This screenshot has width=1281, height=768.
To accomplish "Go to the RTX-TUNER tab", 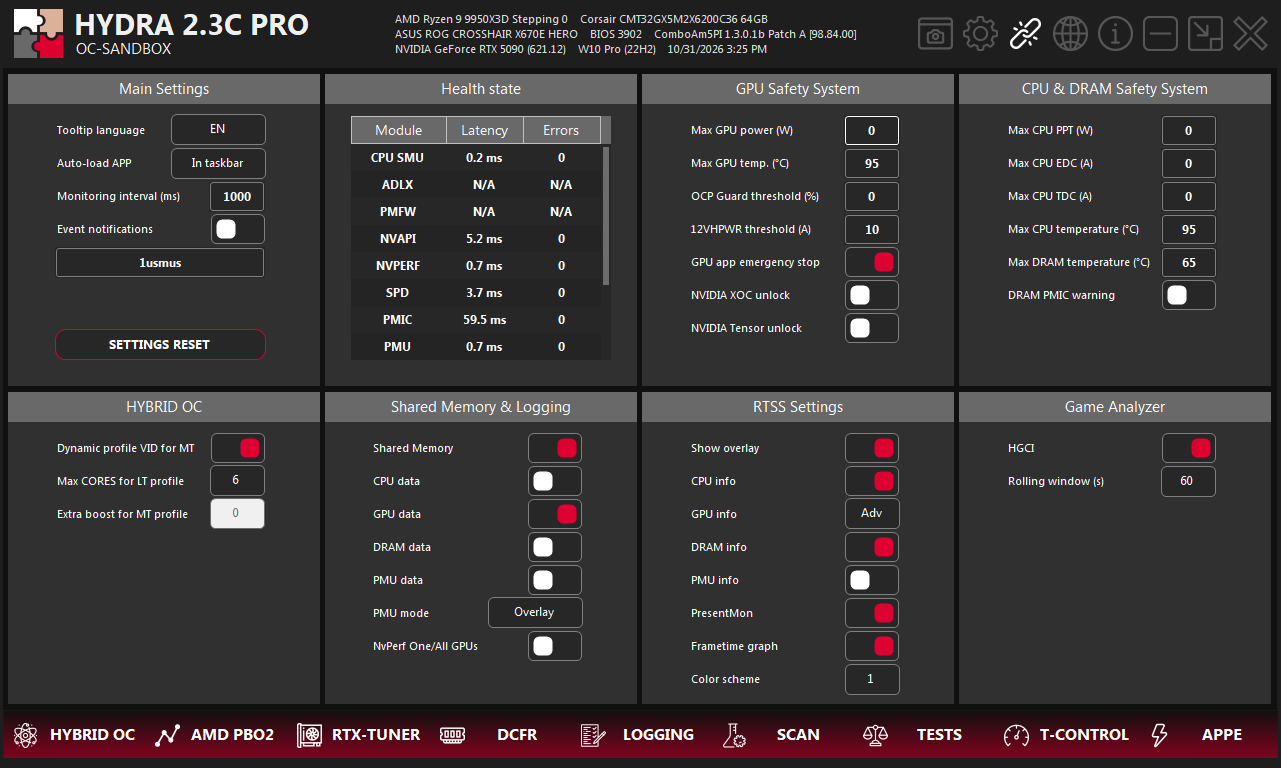I will pos(376,735).
